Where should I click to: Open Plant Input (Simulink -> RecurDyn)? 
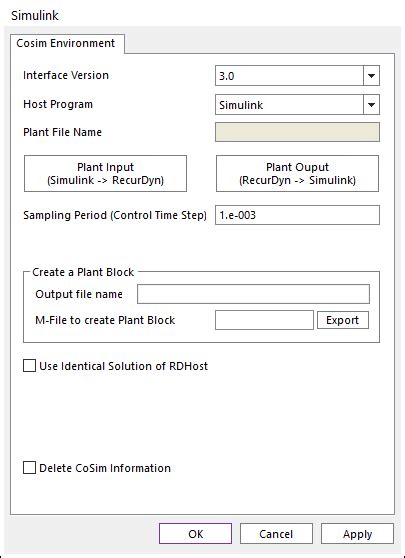click(x=105, y=174)
